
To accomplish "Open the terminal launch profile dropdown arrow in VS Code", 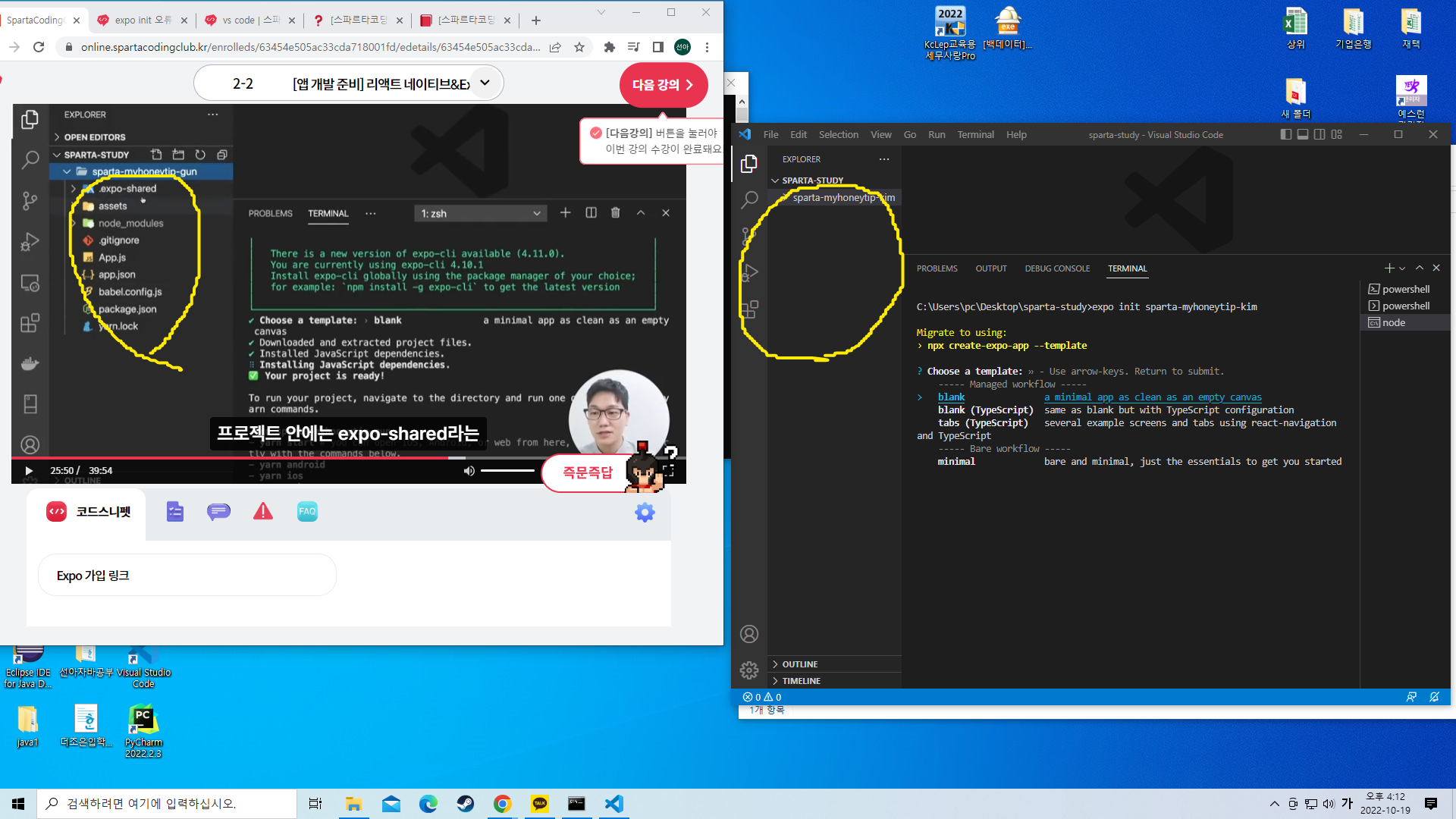I will coord(1402,268).
